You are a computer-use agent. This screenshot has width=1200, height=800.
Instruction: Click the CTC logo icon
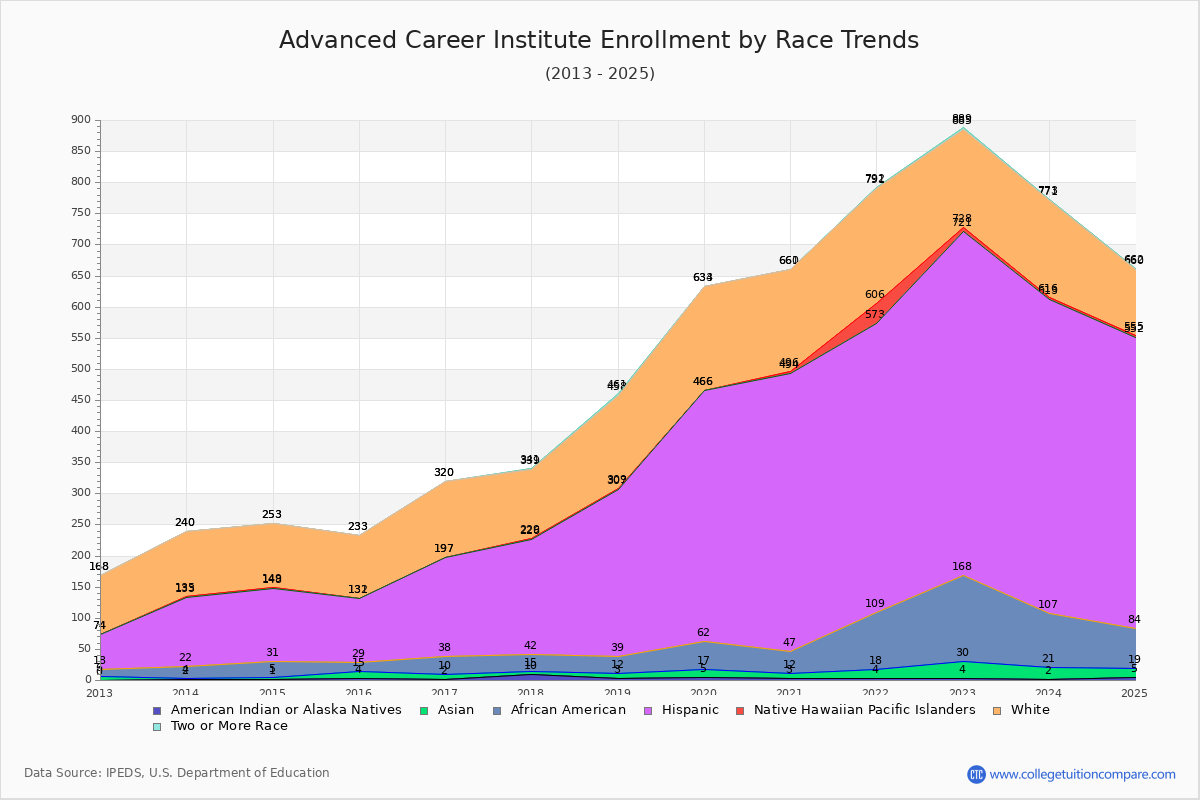click(x=976, y=774)
